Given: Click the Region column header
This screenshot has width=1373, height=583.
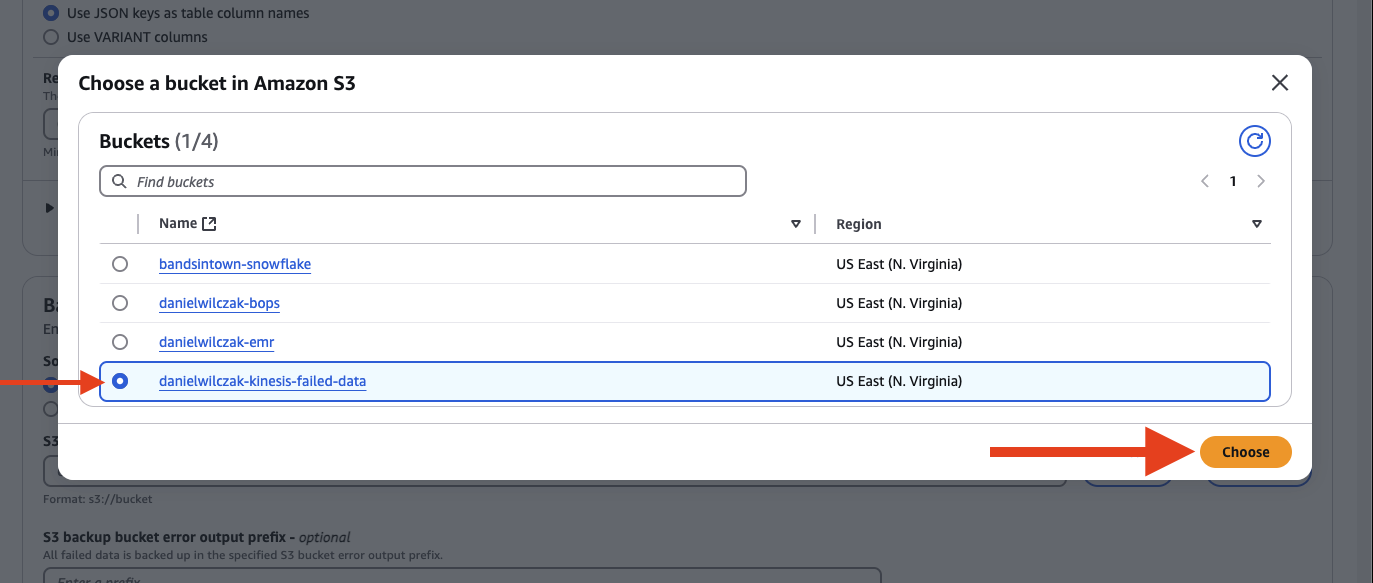Looking at the screenshot, I should click(x=859, y=224).
